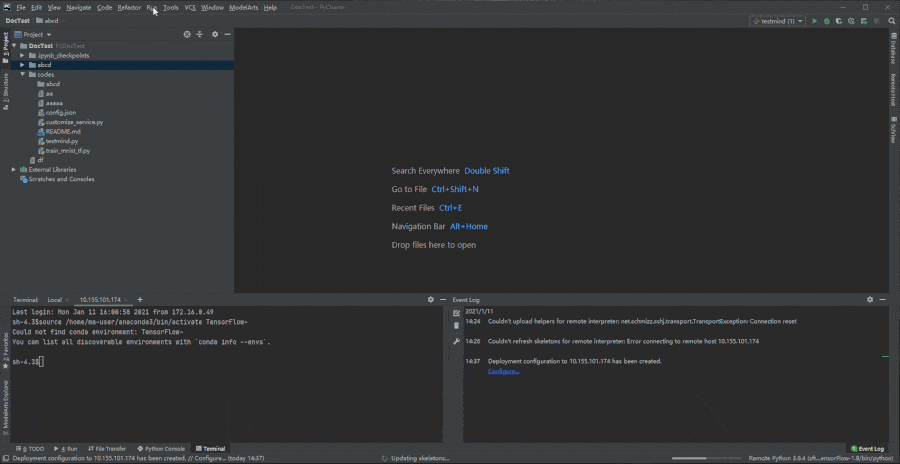The width and height of the screenshot is (900, 464).
Task: Open the File Transfer tool window
Action: click(x=107, y=448)
